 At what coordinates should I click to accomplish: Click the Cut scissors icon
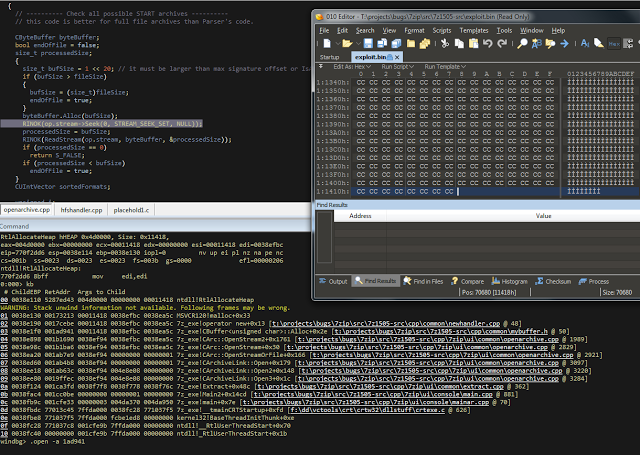point(444,43)
